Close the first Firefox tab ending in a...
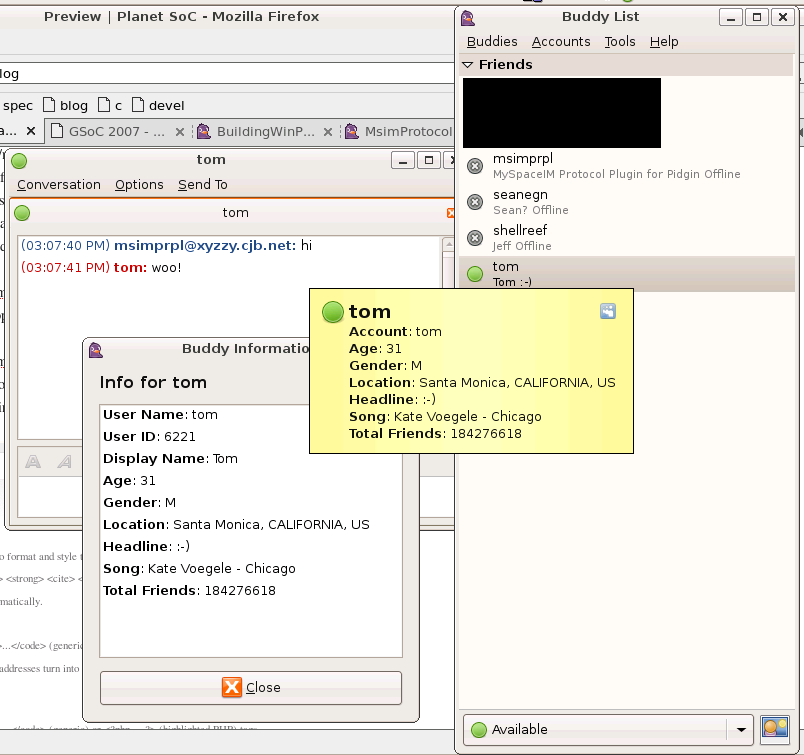The width and height of the screenshot is (804, 755). 31,131
